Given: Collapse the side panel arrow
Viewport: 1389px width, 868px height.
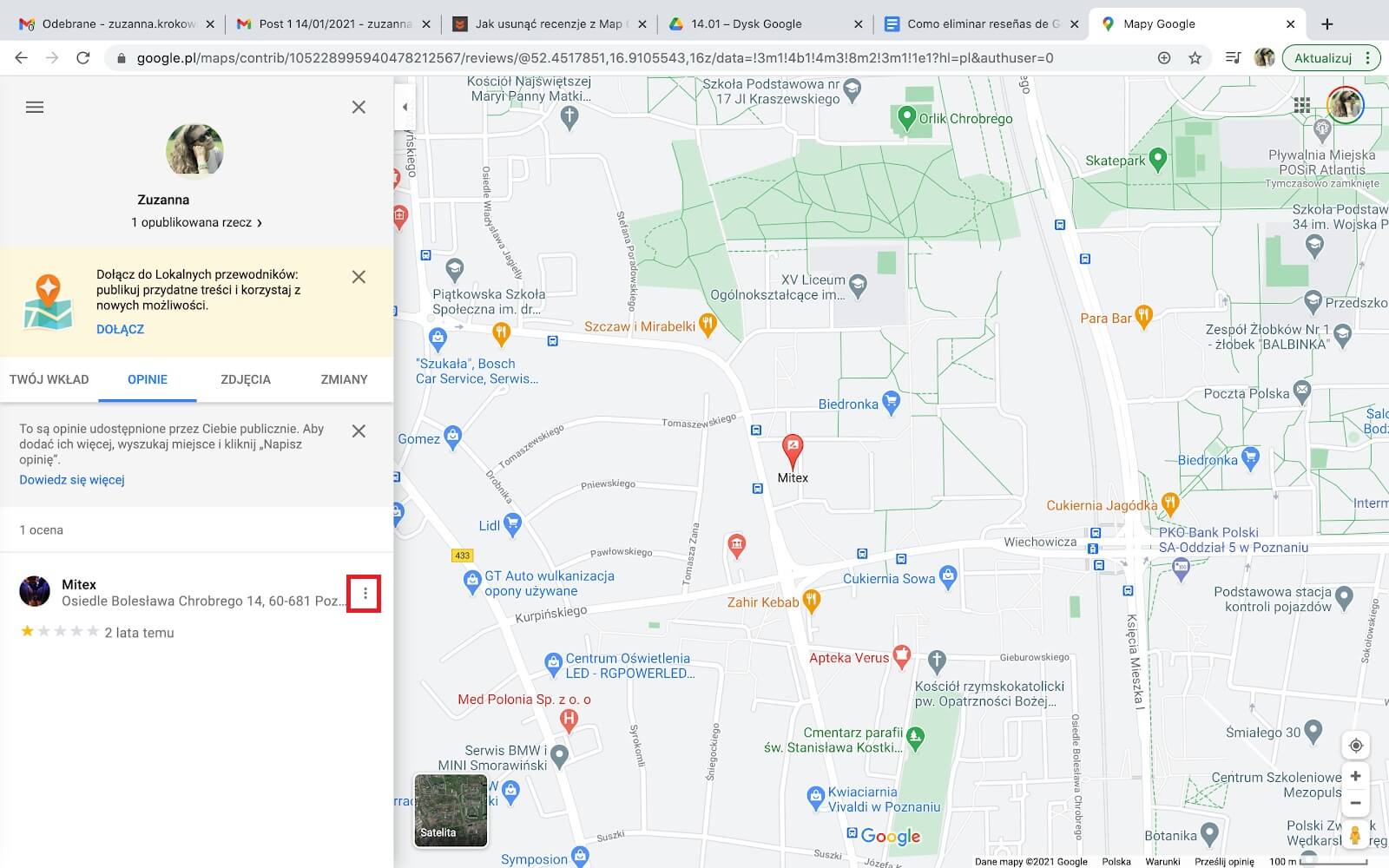Looking at the screenshot, I should (x=405, y=108).
